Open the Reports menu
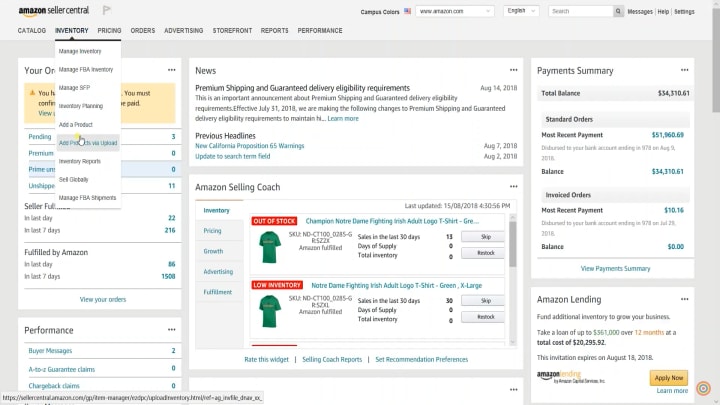 (x=275, y=30)
